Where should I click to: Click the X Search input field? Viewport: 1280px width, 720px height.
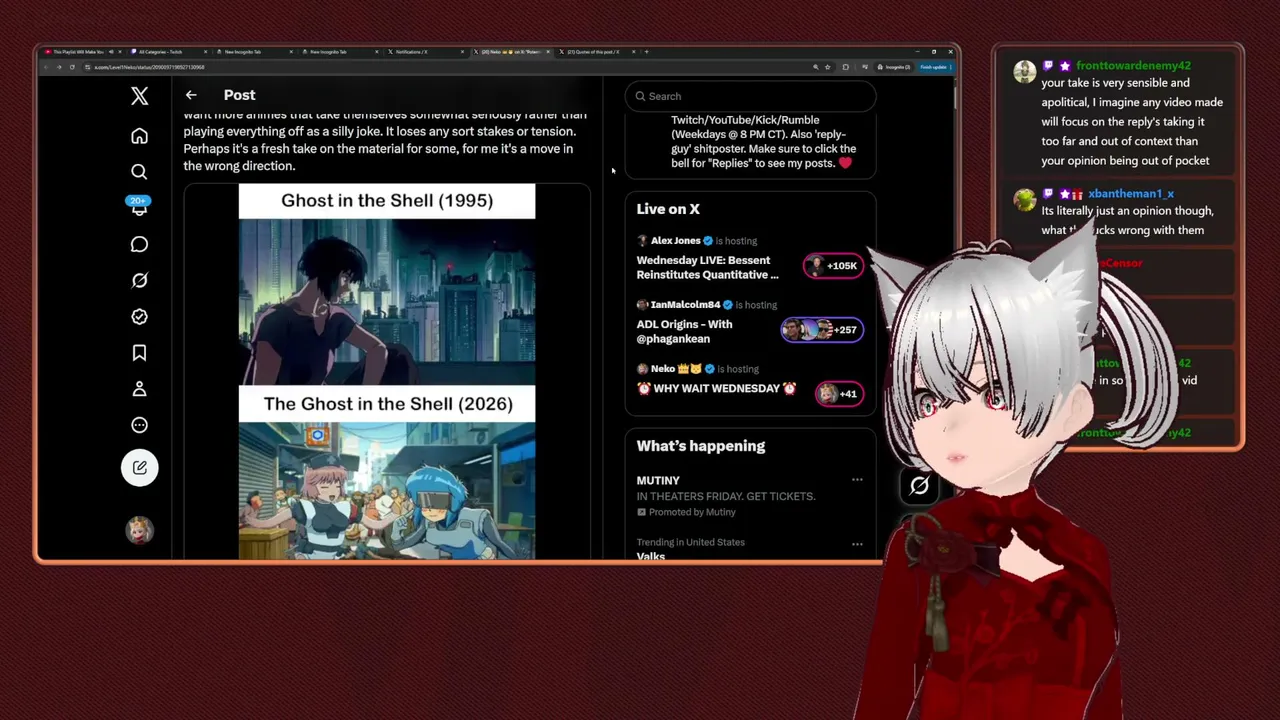coord(750,96)
